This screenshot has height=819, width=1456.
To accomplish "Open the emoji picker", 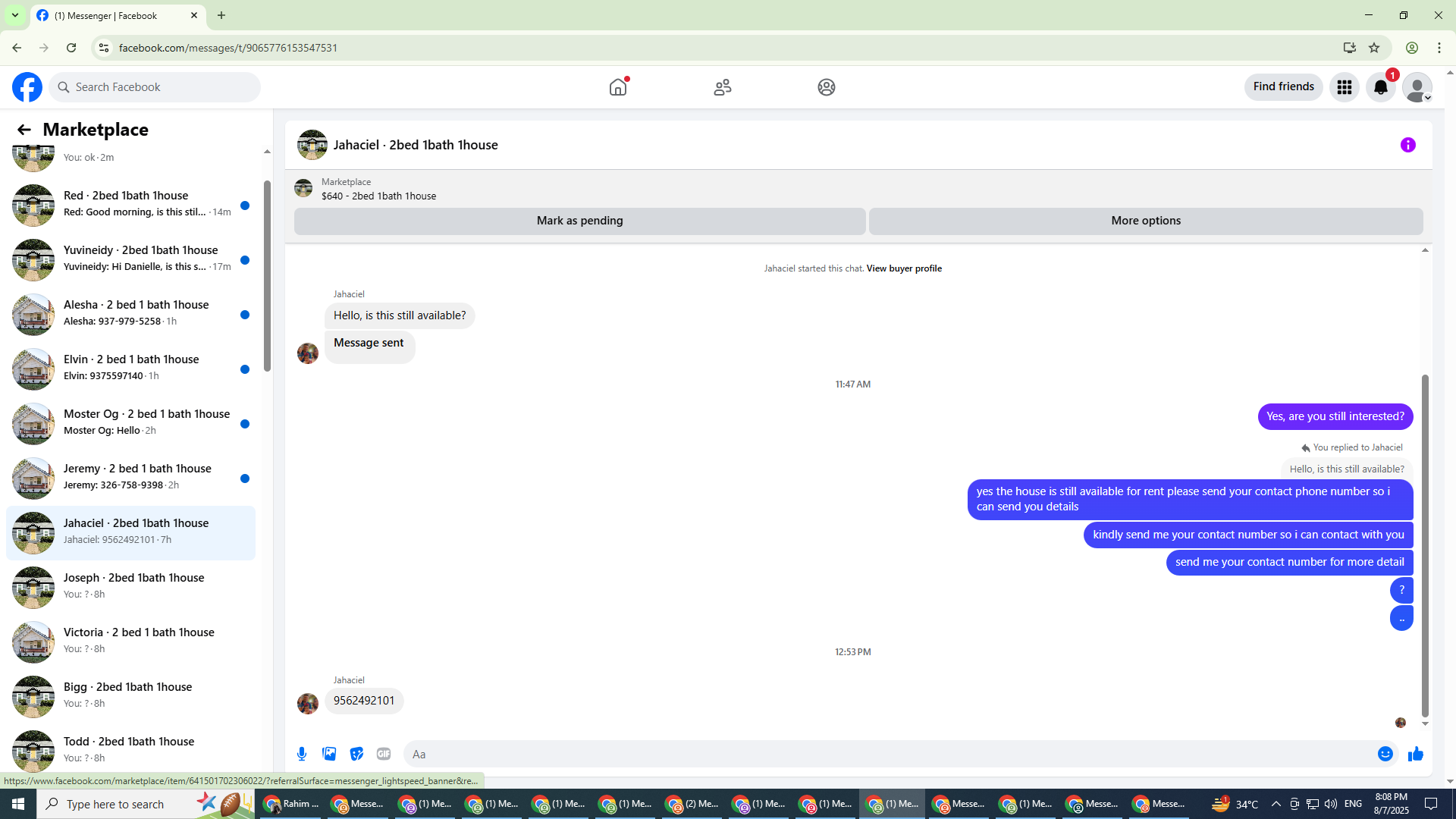I will point(1385,754).
